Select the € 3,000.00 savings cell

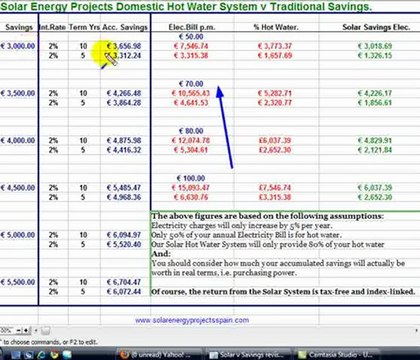pyautogui.click(x=18, y=46)
